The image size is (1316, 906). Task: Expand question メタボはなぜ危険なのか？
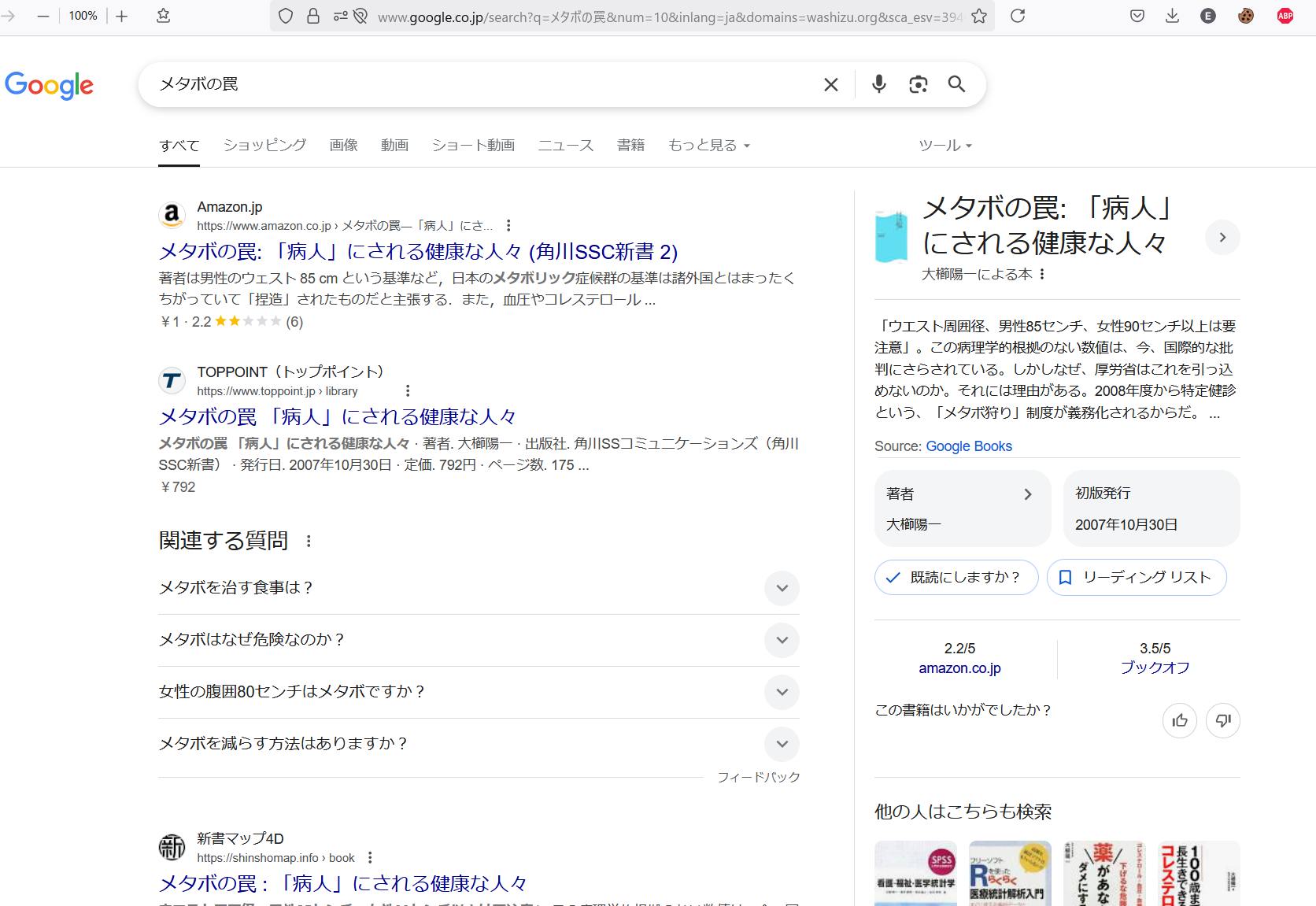(479, 640)
